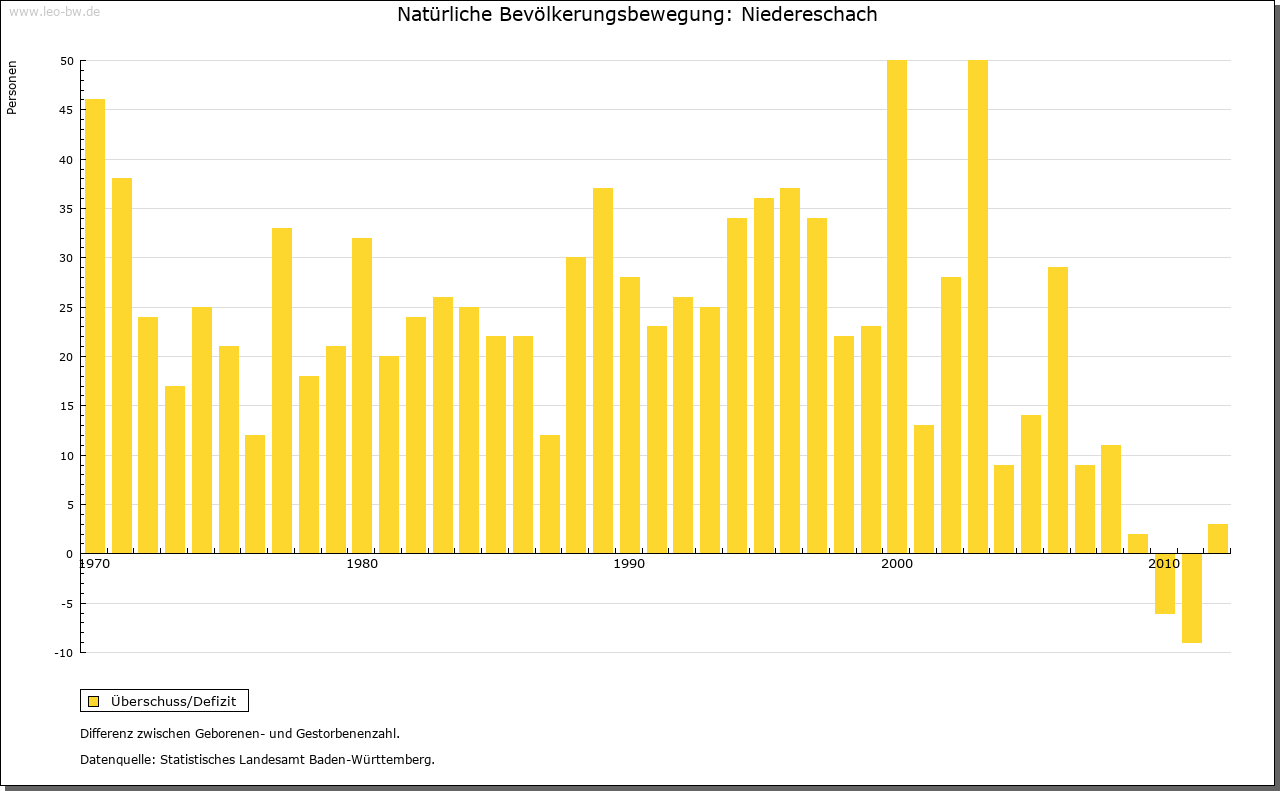Select the short bar for year 2009
This screenshot has height=791, width=1280.
[x=1138, y=543]
